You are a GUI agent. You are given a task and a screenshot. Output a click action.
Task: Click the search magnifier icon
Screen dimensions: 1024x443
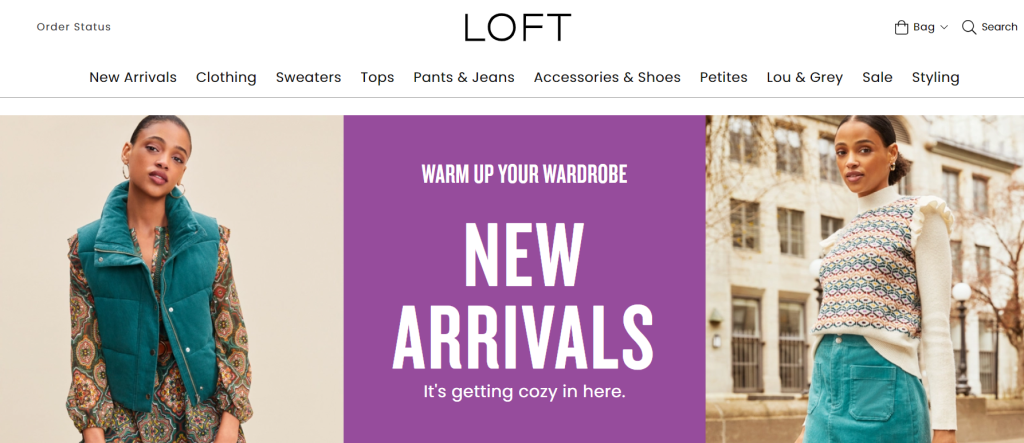969,27
